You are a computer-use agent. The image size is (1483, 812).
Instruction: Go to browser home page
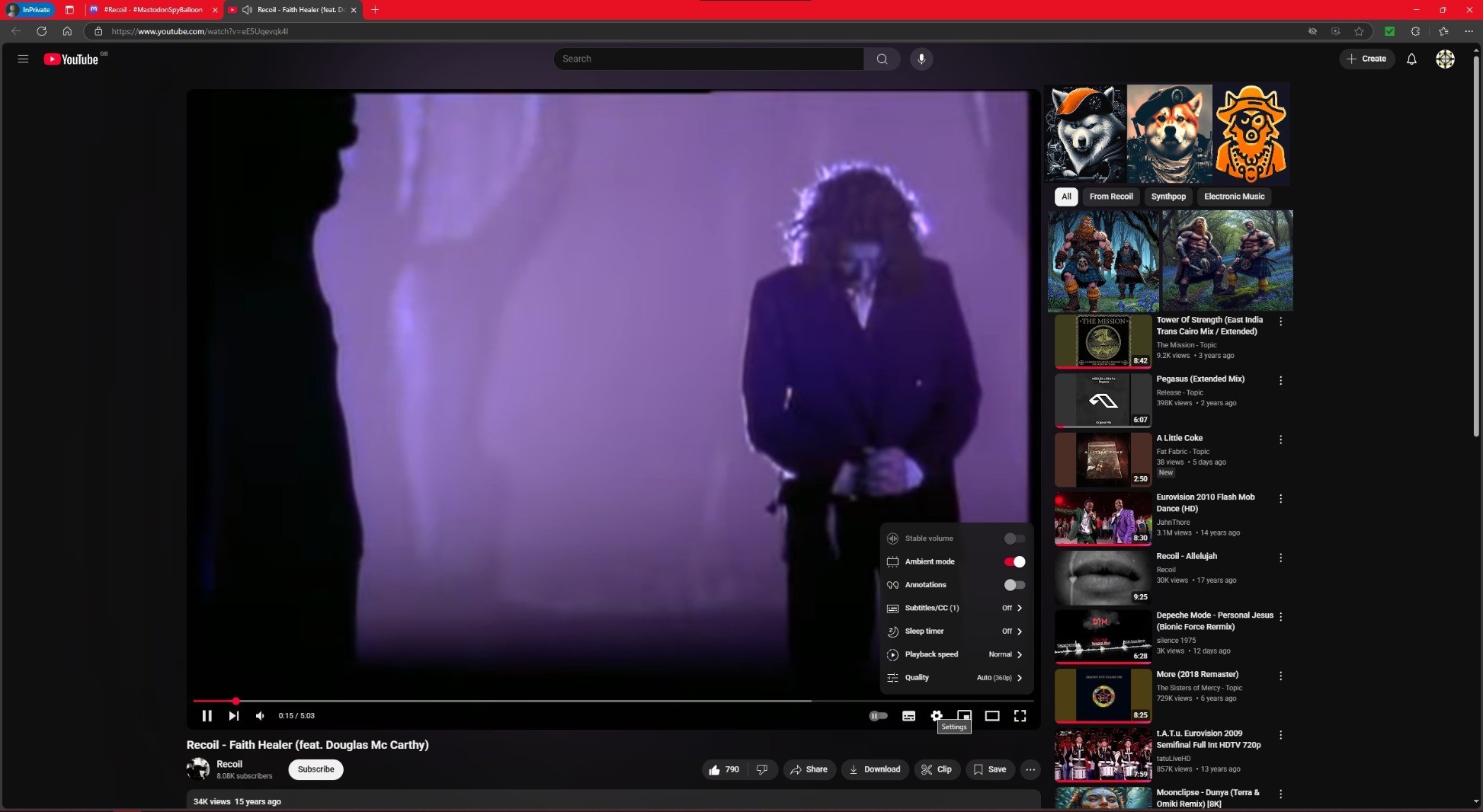(x=67, y=31)
